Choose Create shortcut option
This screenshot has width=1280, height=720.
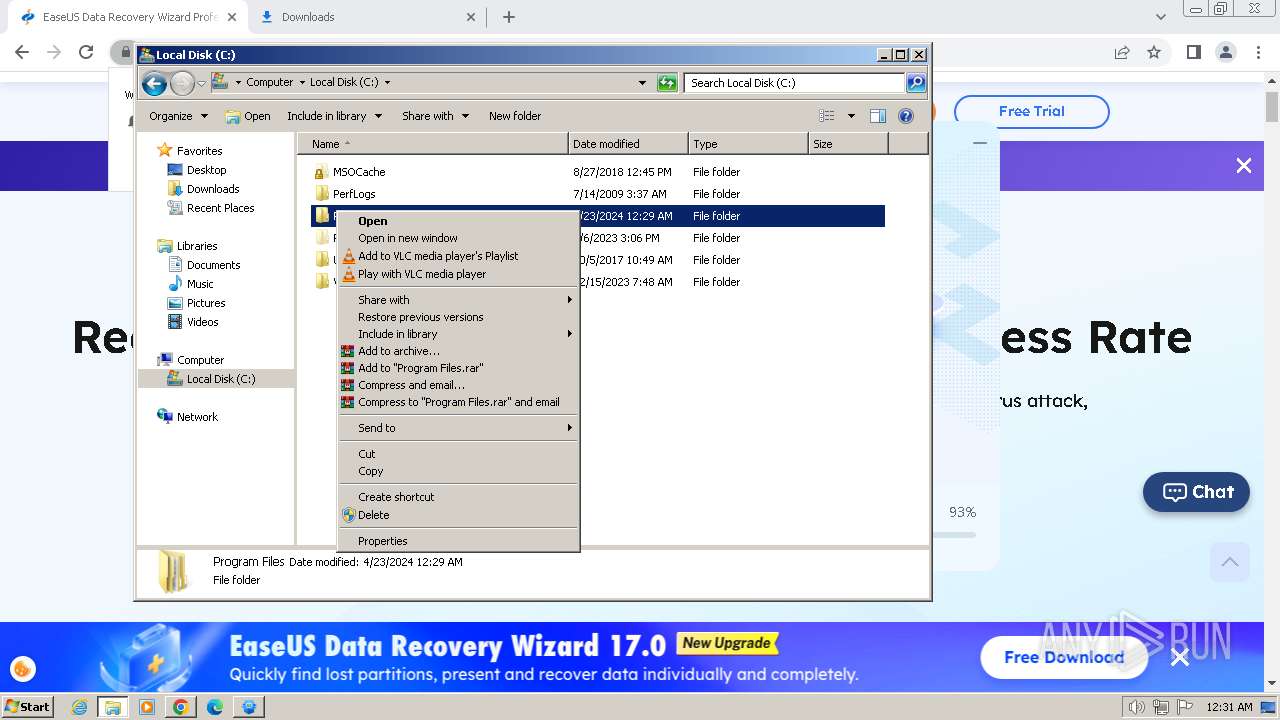point(458,497)
